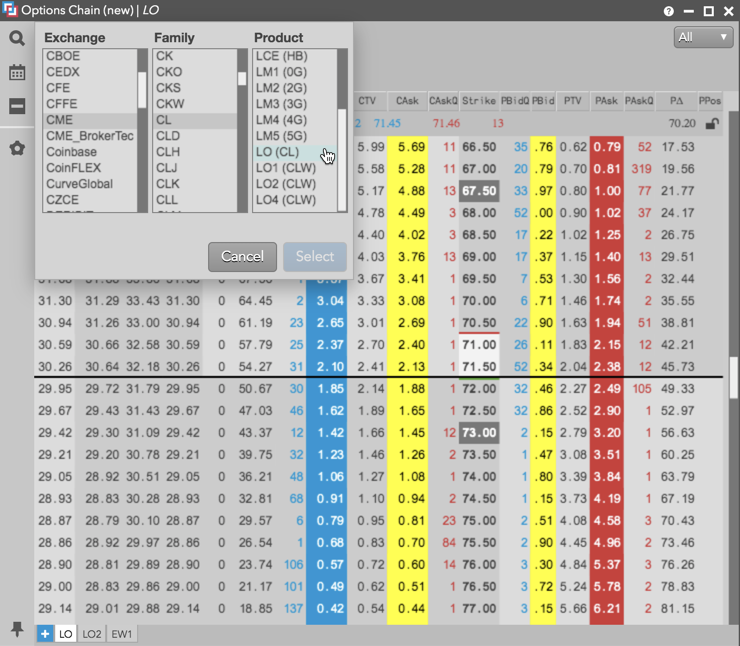This screenshot has height=646, width=740.
Task: Open the calendar expiry icon
Action: [x=17, y=73]
